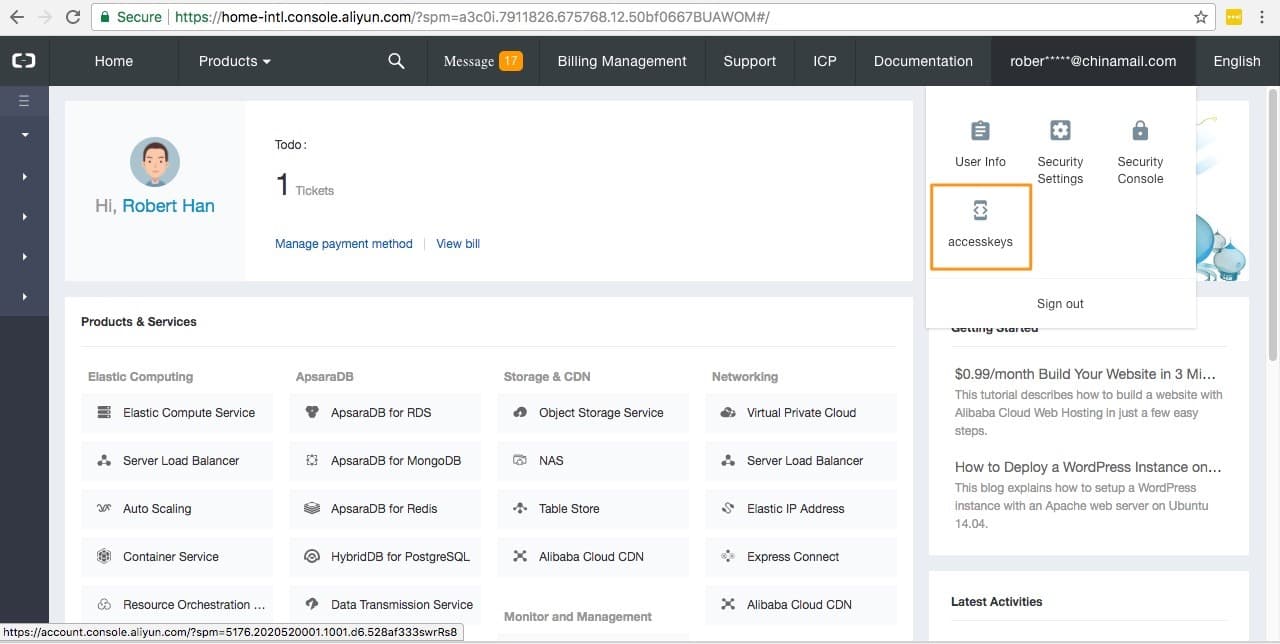
Task: Click the Manage payment method link
Action: click(344, 243)
